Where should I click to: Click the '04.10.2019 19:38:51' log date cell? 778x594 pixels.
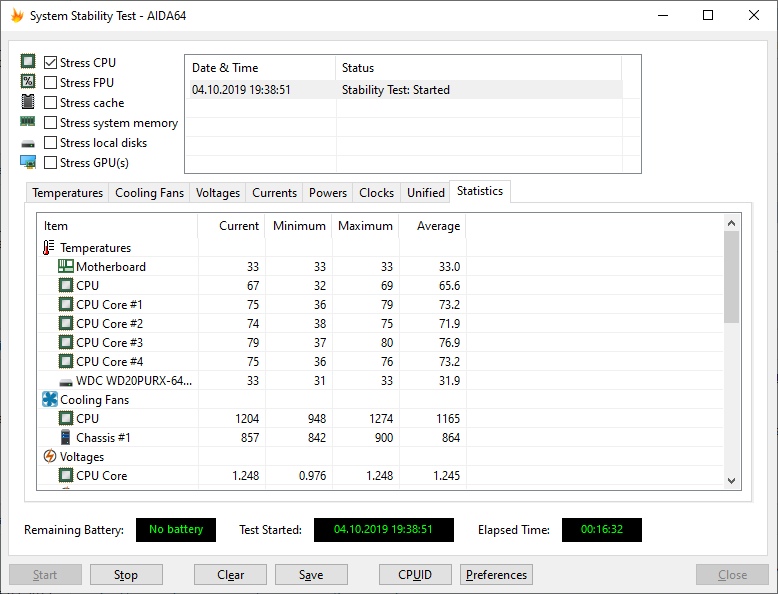pos(241,90)
